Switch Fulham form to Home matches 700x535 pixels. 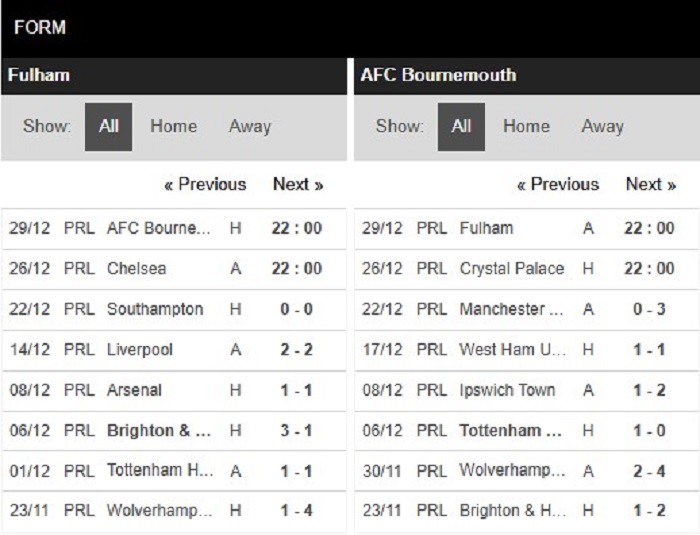point(174,126)
